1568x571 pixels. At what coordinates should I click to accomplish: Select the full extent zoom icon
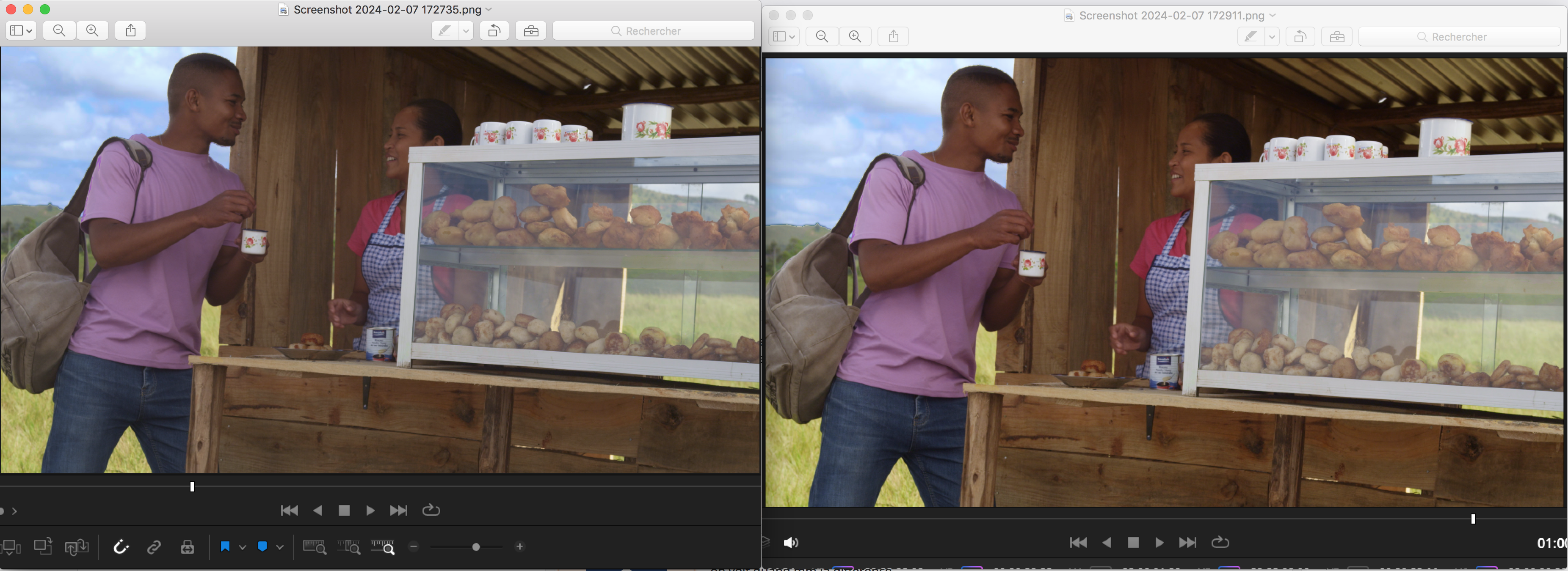click(314, 546)
